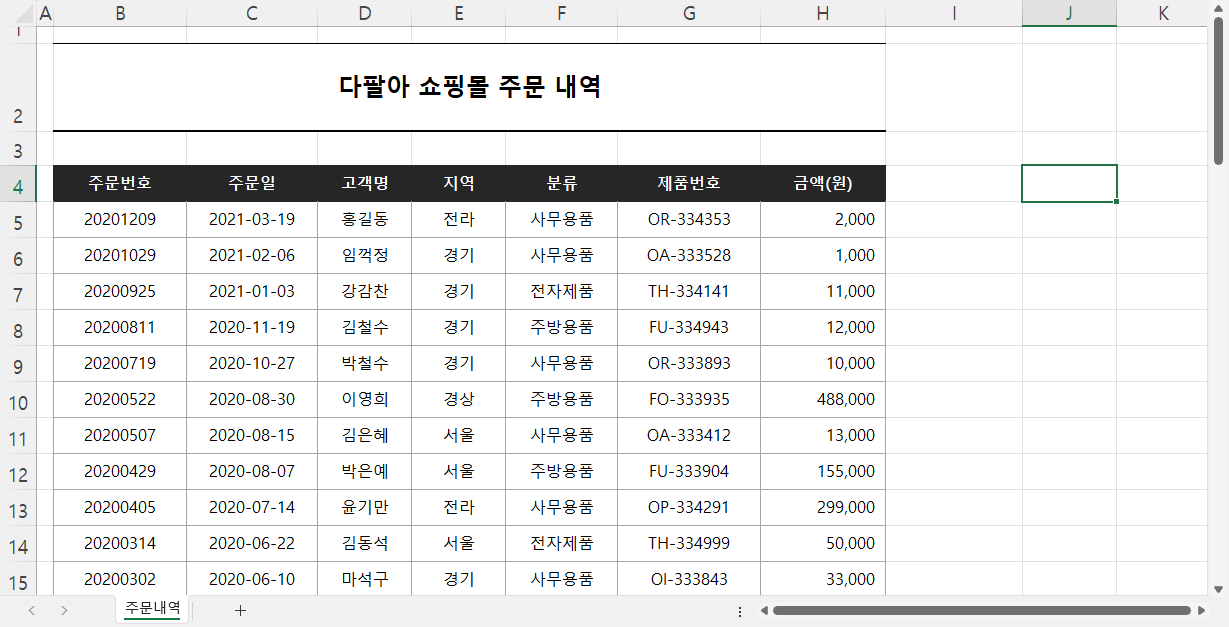Select column E header
Viewport: 1229px width, 627px height.
tap(459, 13)
